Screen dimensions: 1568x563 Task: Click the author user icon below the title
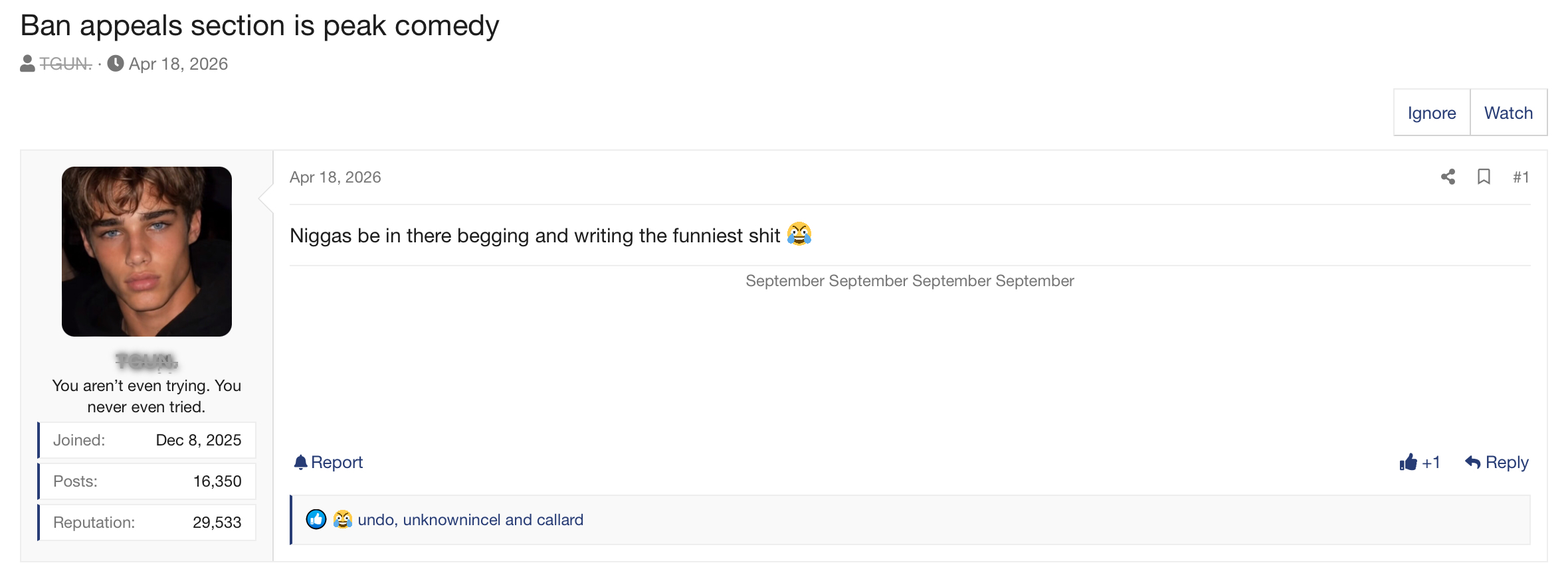point(27,64)
